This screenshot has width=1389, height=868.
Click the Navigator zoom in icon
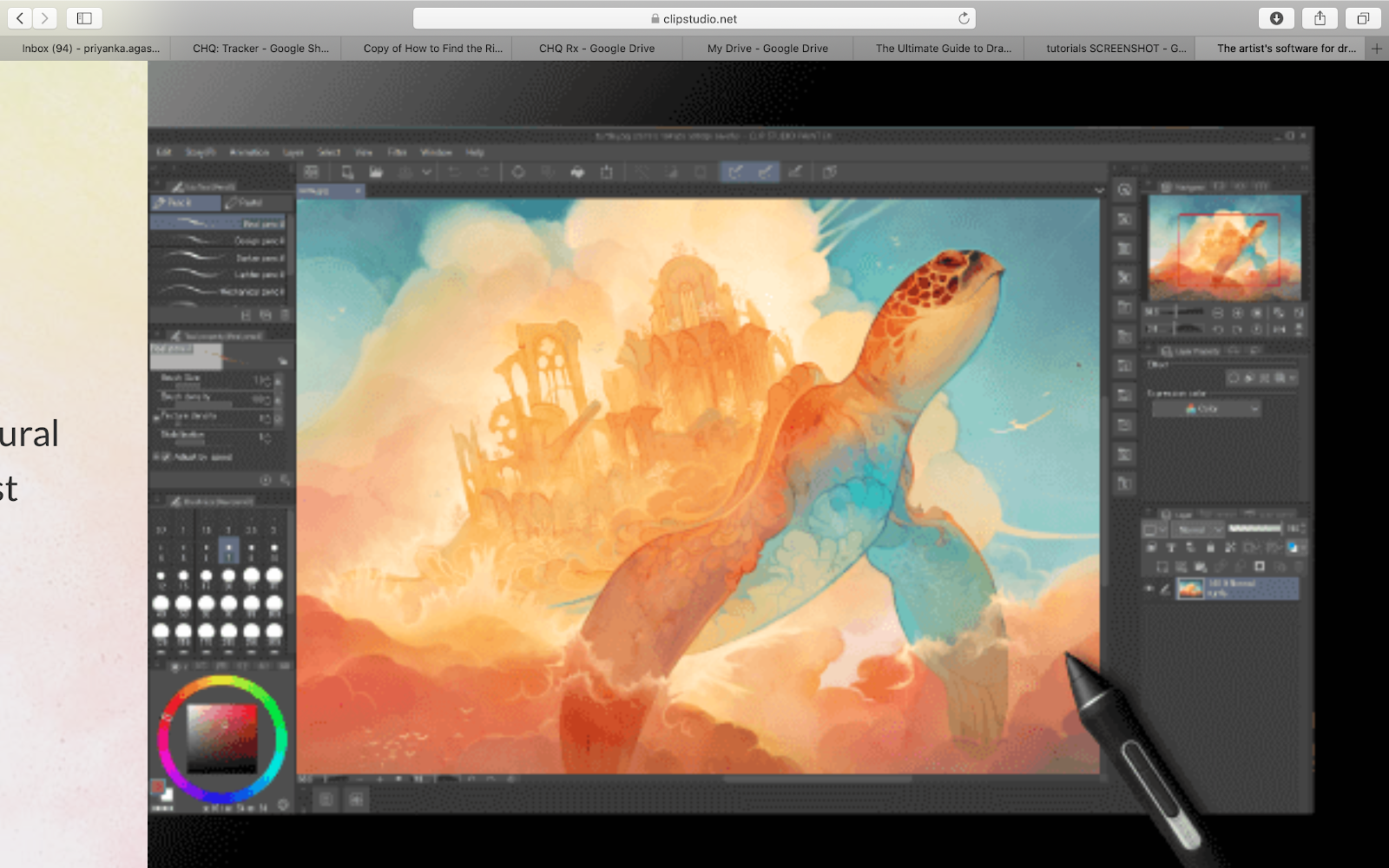[x=1237, y=312]
